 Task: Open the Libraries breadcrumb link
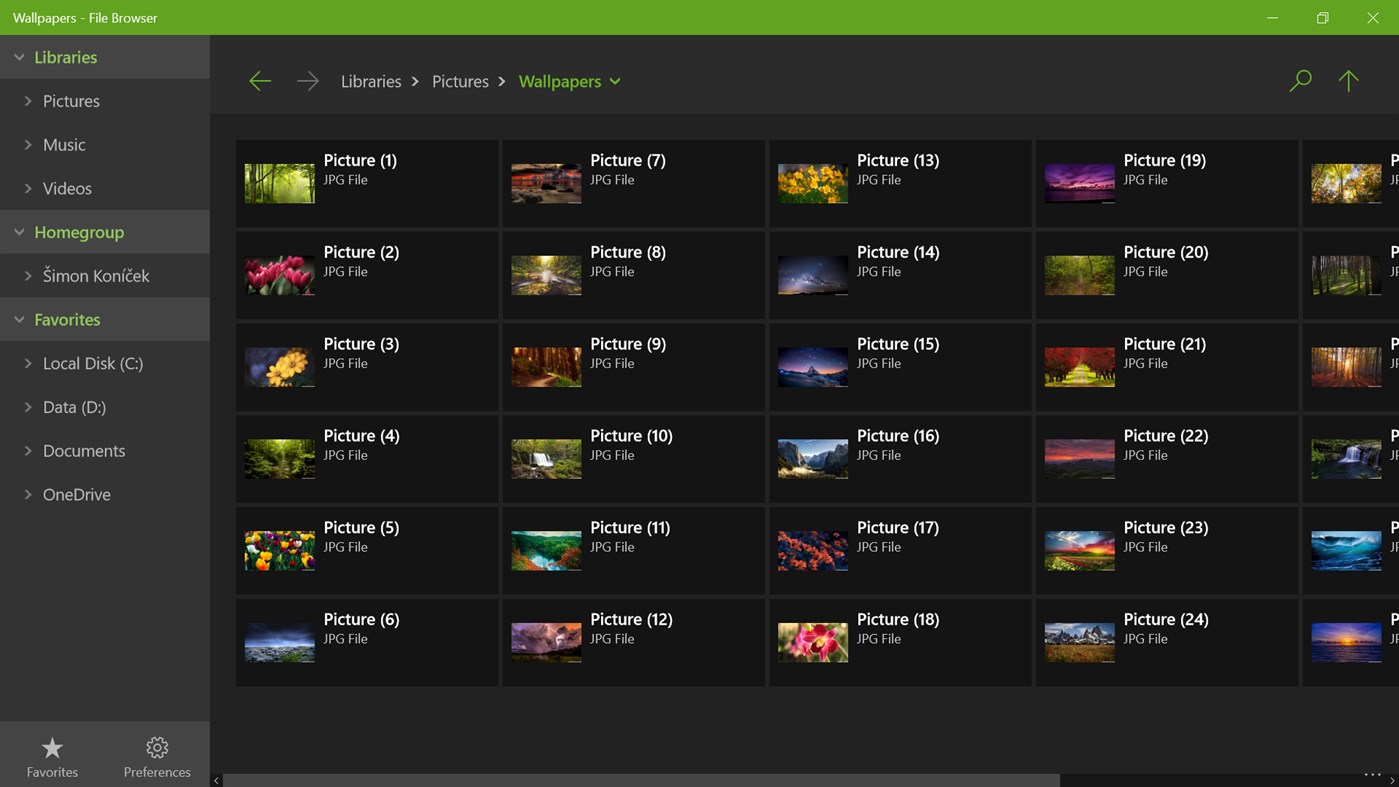[370, 81]
